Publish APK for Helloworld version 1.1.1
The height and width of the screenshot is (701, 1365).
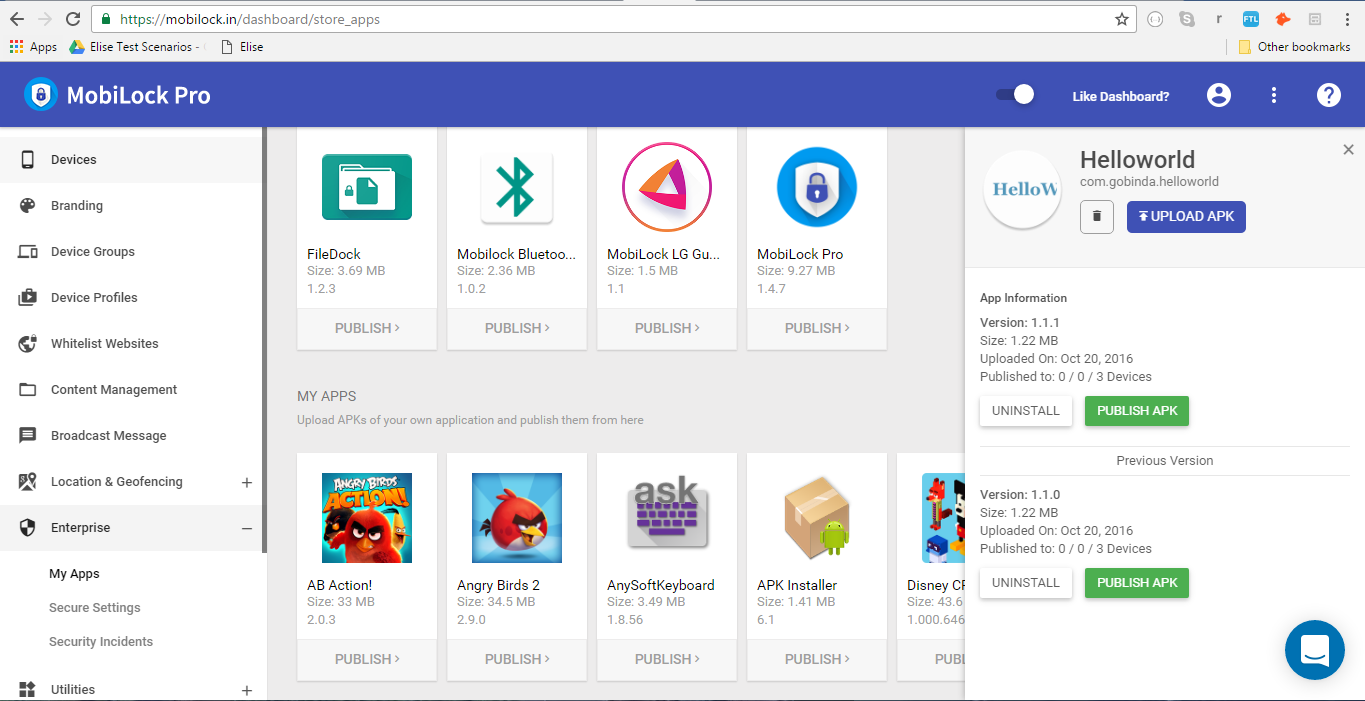tap(1137, 411)
